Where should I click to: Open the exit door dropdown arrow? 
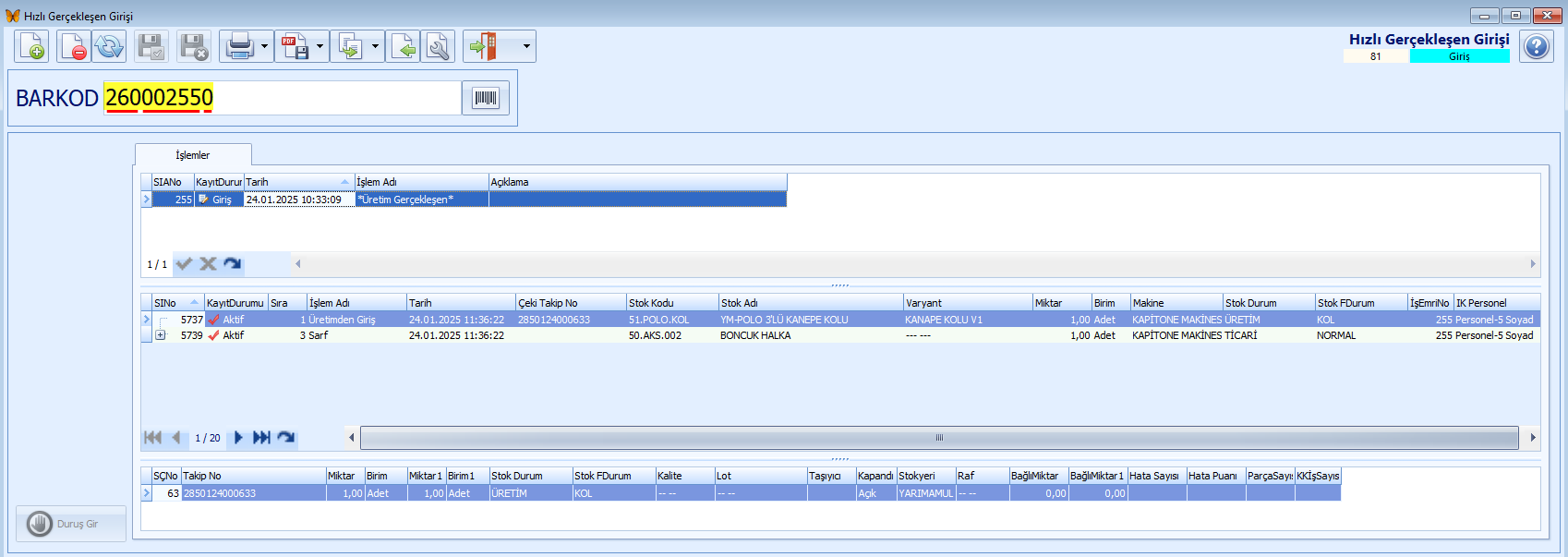tap(527, 46)
